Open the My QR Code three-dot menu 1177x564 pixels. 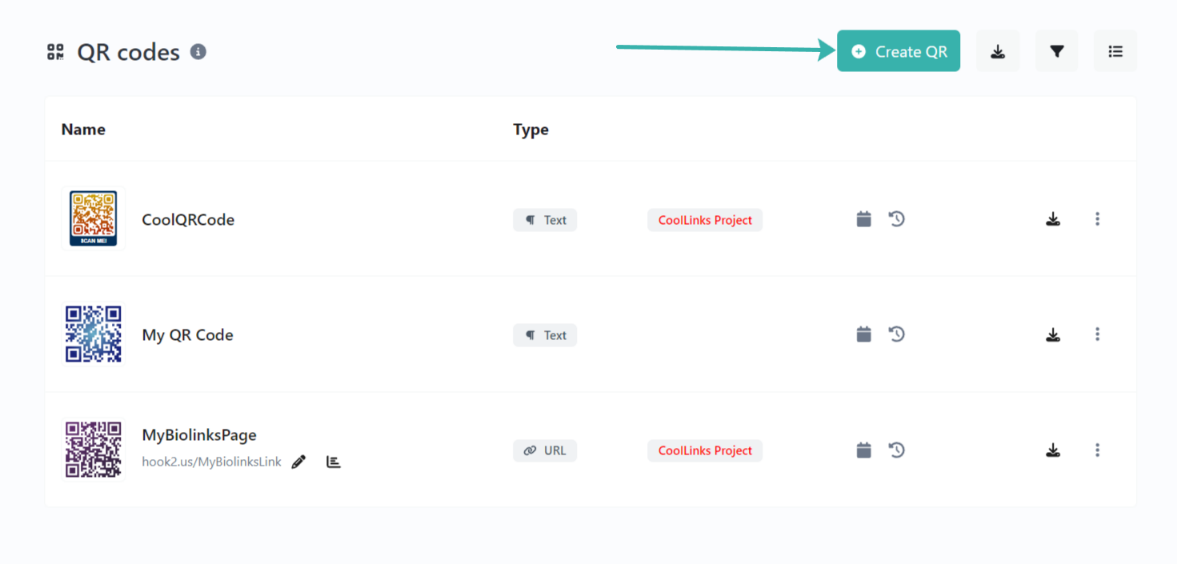click(1097, 334)
